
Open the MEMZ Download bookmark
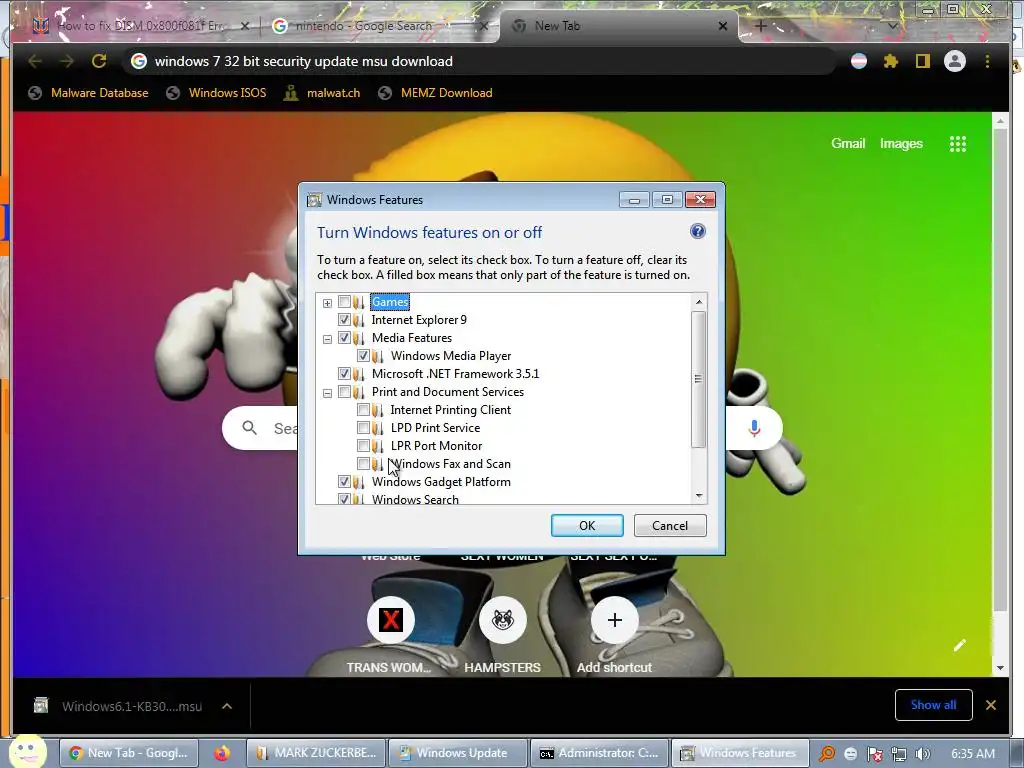(435, 93)
